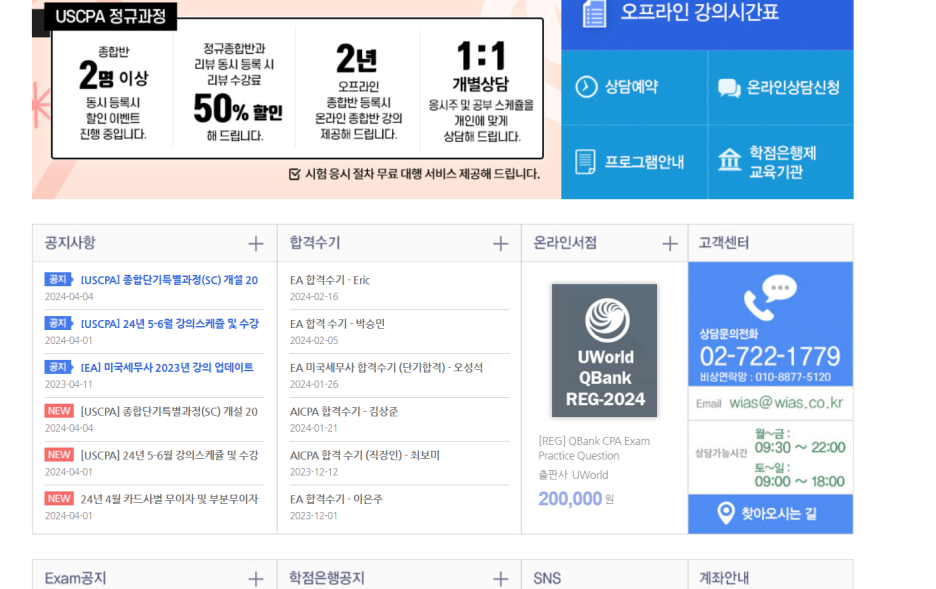Viewport: 936px width, 589px height.
Task: Click phone number 02-722-1779
Action: 769,356
